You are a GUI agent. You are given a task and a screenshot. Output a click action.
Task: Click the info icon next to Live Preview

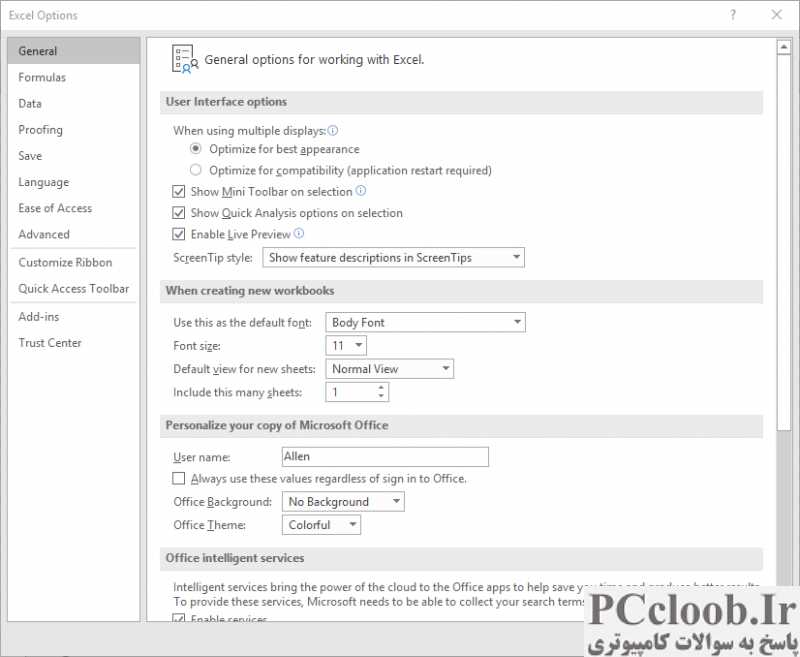click(x=299, y=234)
